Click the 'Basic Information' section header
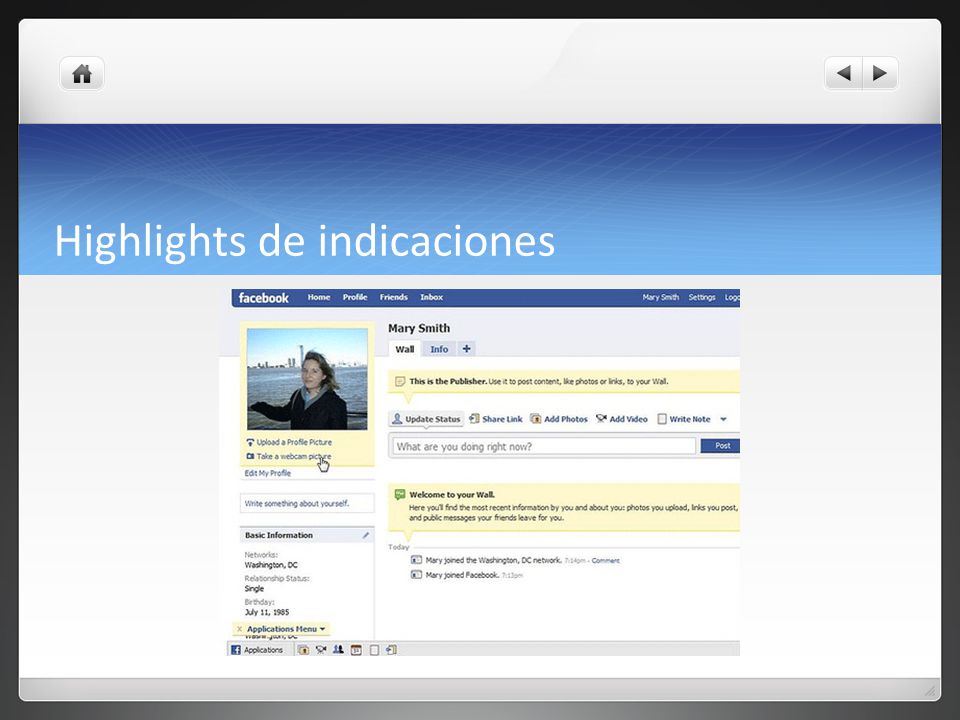960x720 pixels. point(279,535)
